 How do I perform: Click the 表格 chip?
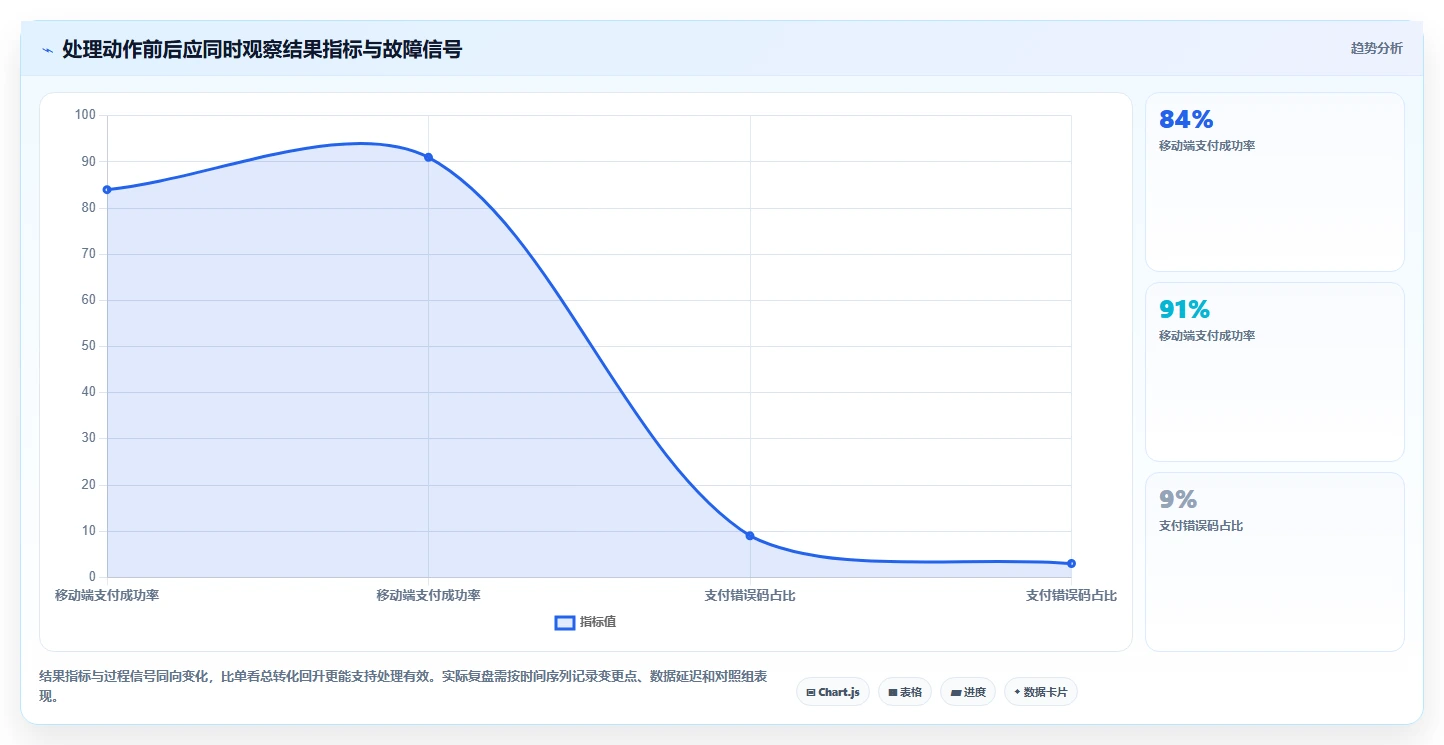coord(905,692)
